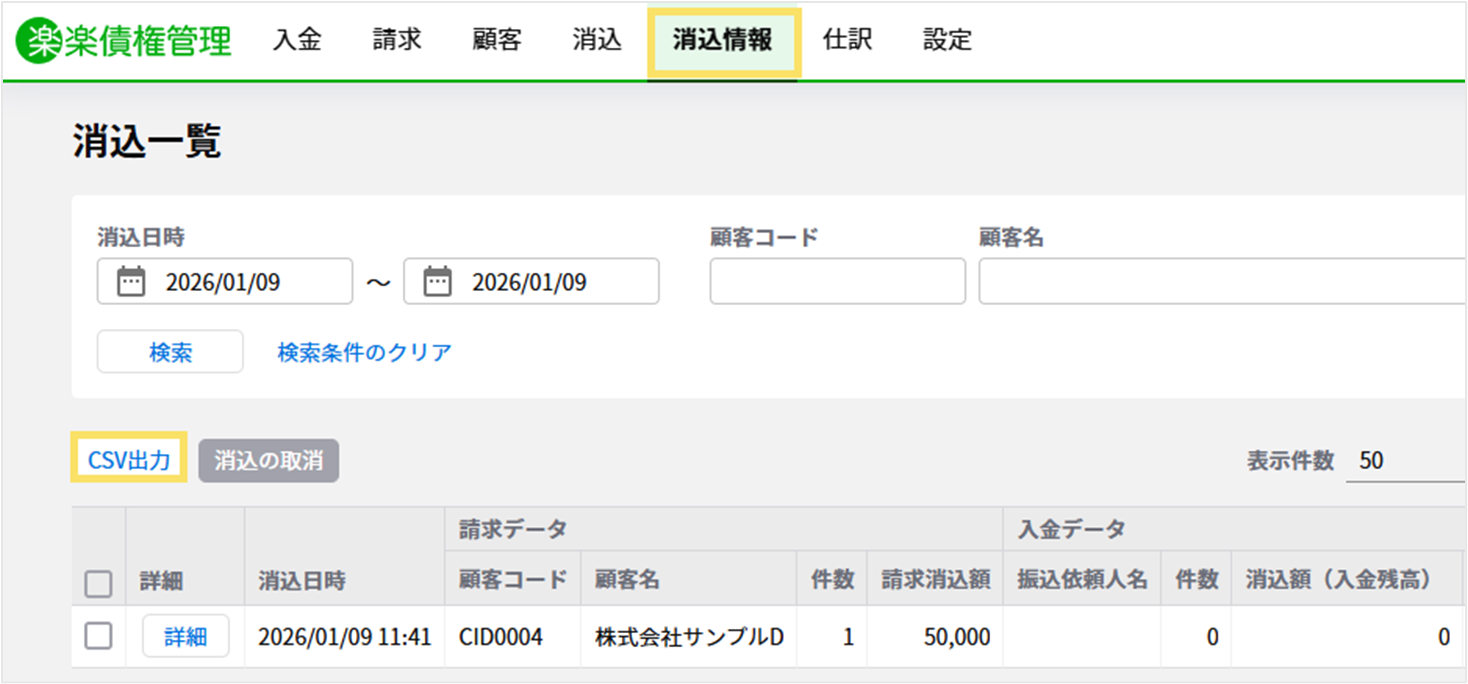This screenshot has height=684, width=1468.
Task: Select the 消込情報 tab
Action: (722, 40)
